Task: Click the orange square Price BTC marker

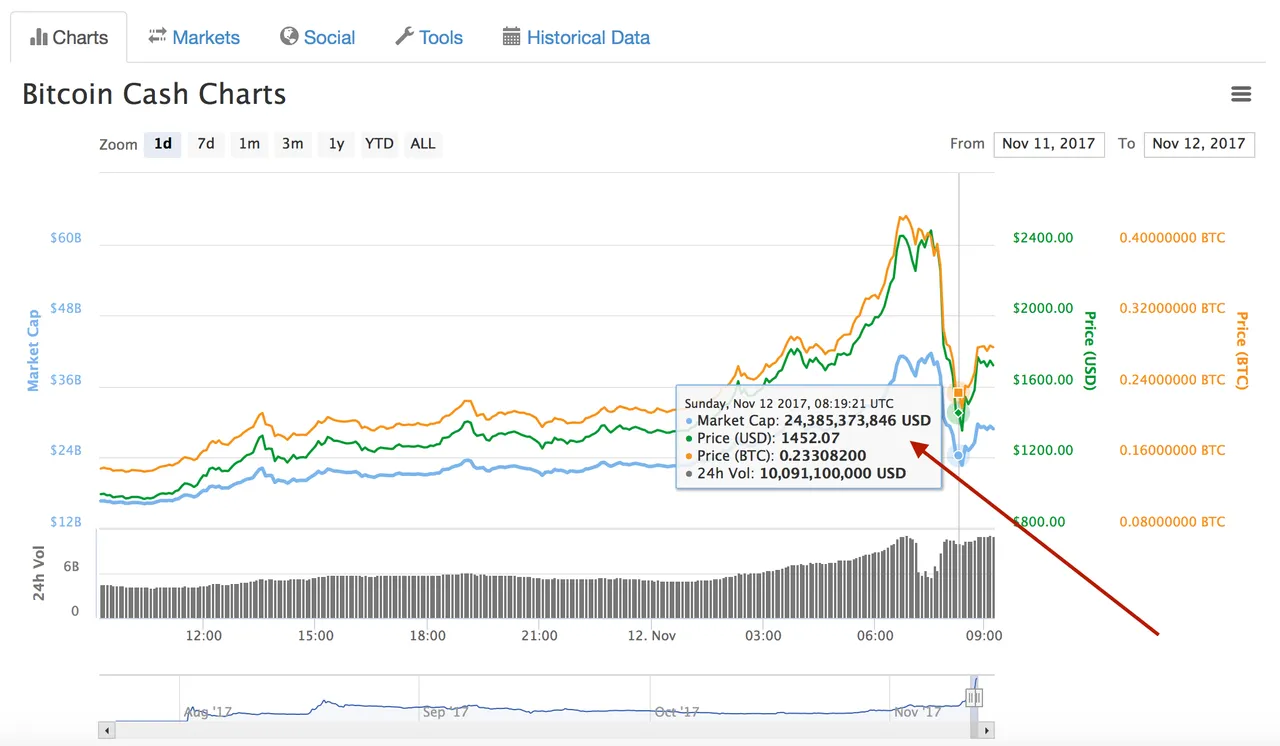Action: [957, 392]
